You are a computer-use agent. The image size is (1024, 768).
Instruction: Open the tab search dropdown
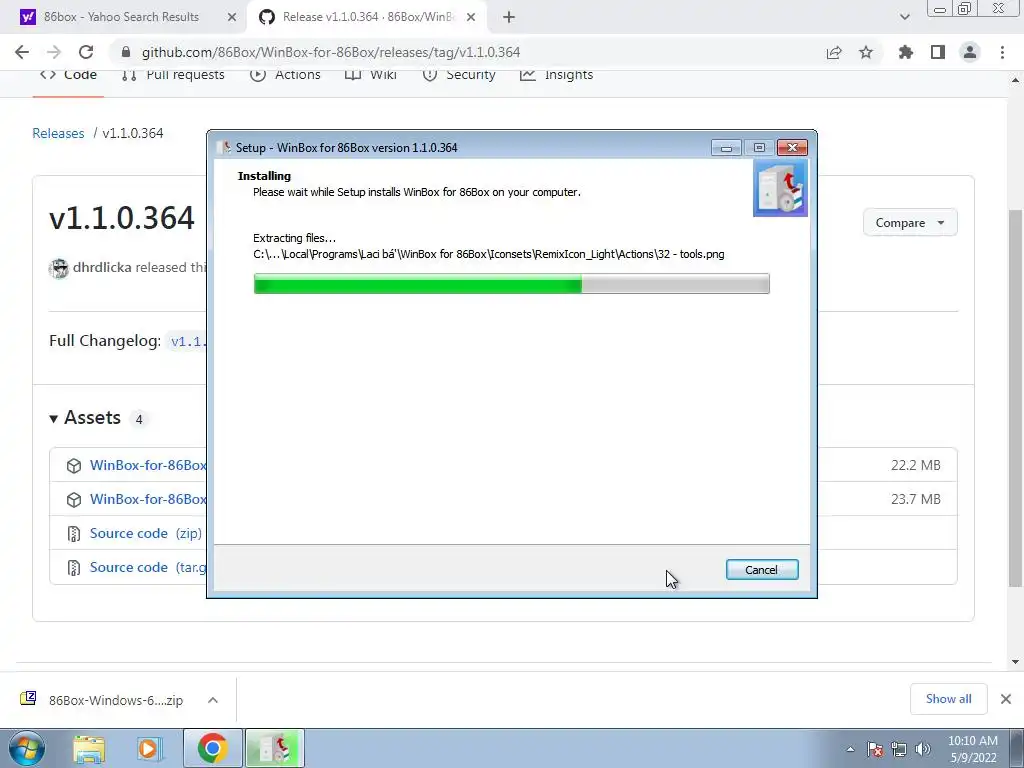coord(904,17)
